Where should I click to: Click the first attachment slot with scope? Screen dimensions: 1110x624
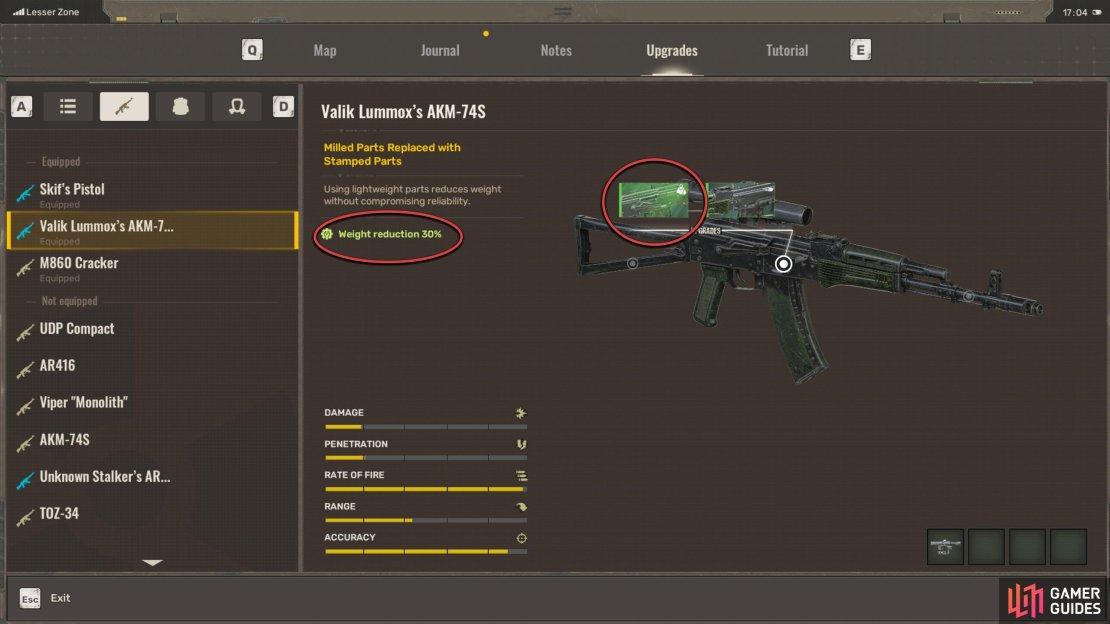pyautogui.click(x=945, y=547)
